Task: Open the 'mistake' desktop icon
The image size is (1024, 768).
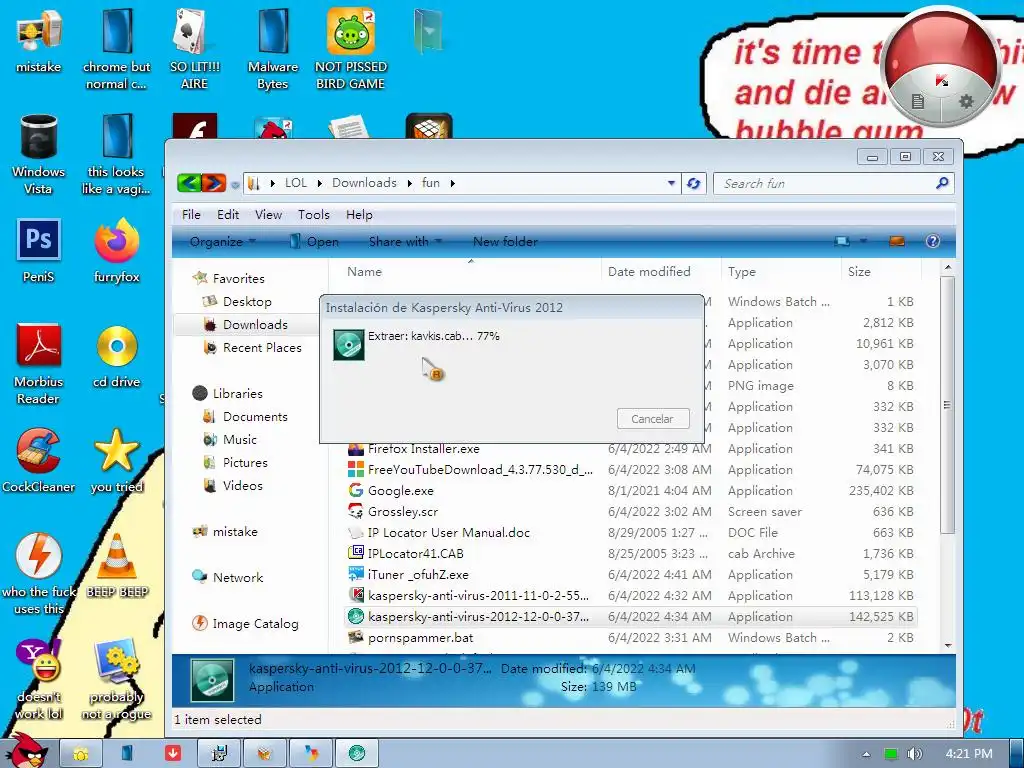Action: pyautogui.click(x=39, y=42)
